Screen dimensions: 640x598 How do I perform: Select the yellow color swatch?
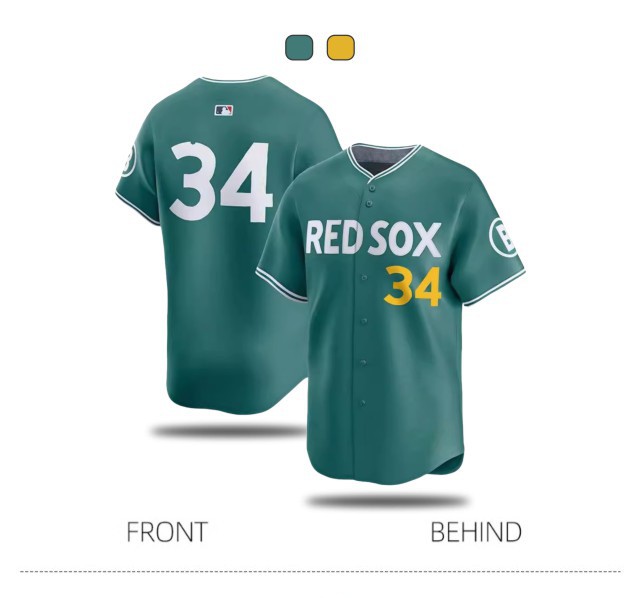[340, 47]
